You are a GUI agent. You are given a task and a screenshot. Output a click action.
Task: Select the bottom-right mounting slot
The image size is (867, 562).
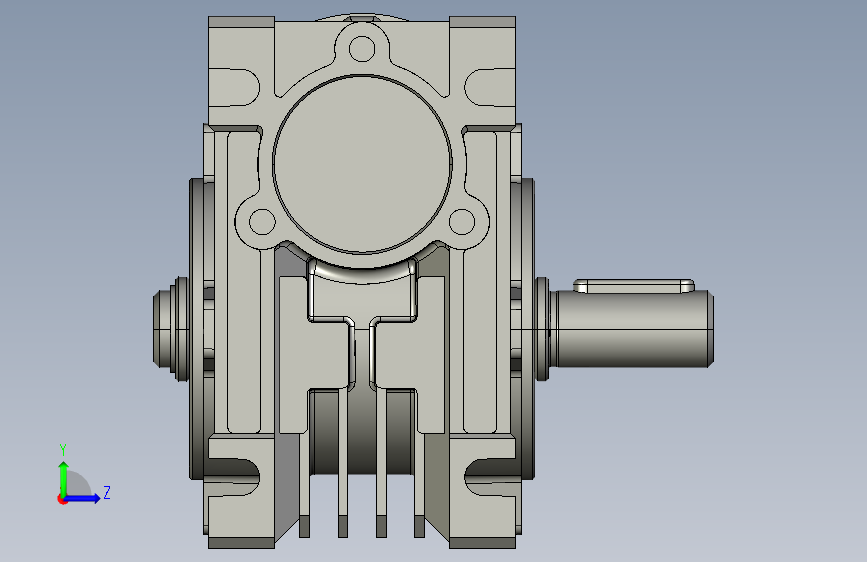pos(490,478)
